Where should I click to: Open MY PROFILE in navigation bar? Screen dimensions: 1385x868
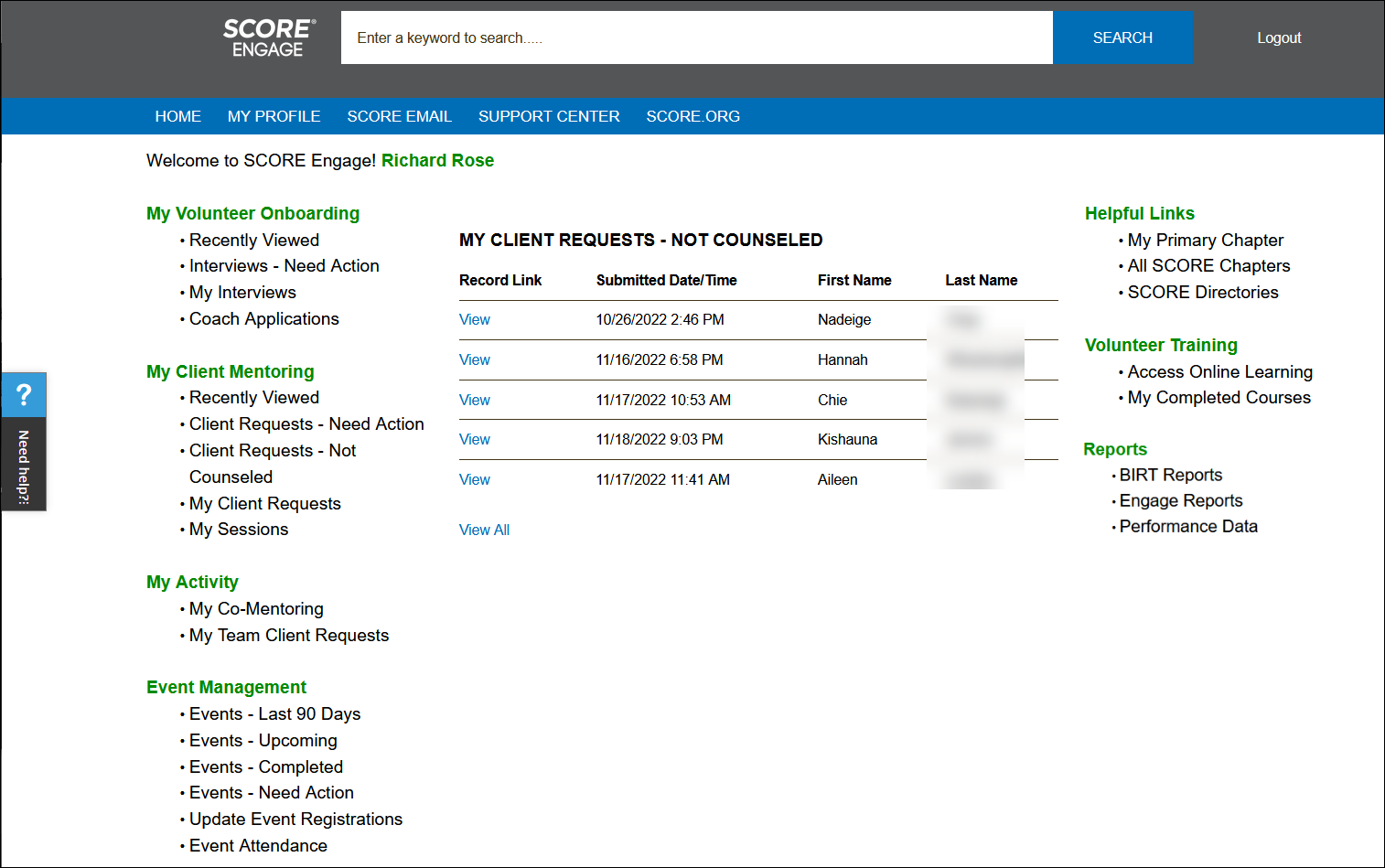[274, 116]
